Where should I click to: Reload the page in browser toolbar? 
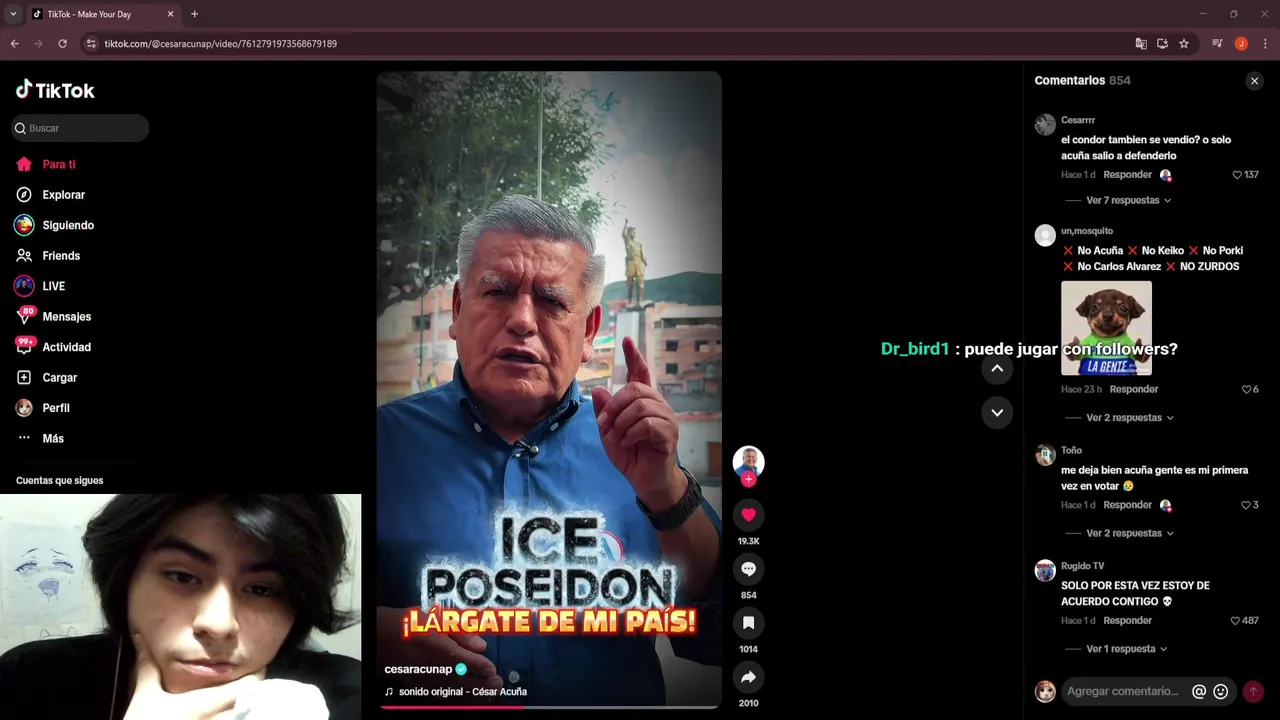[x=62, y=44]
